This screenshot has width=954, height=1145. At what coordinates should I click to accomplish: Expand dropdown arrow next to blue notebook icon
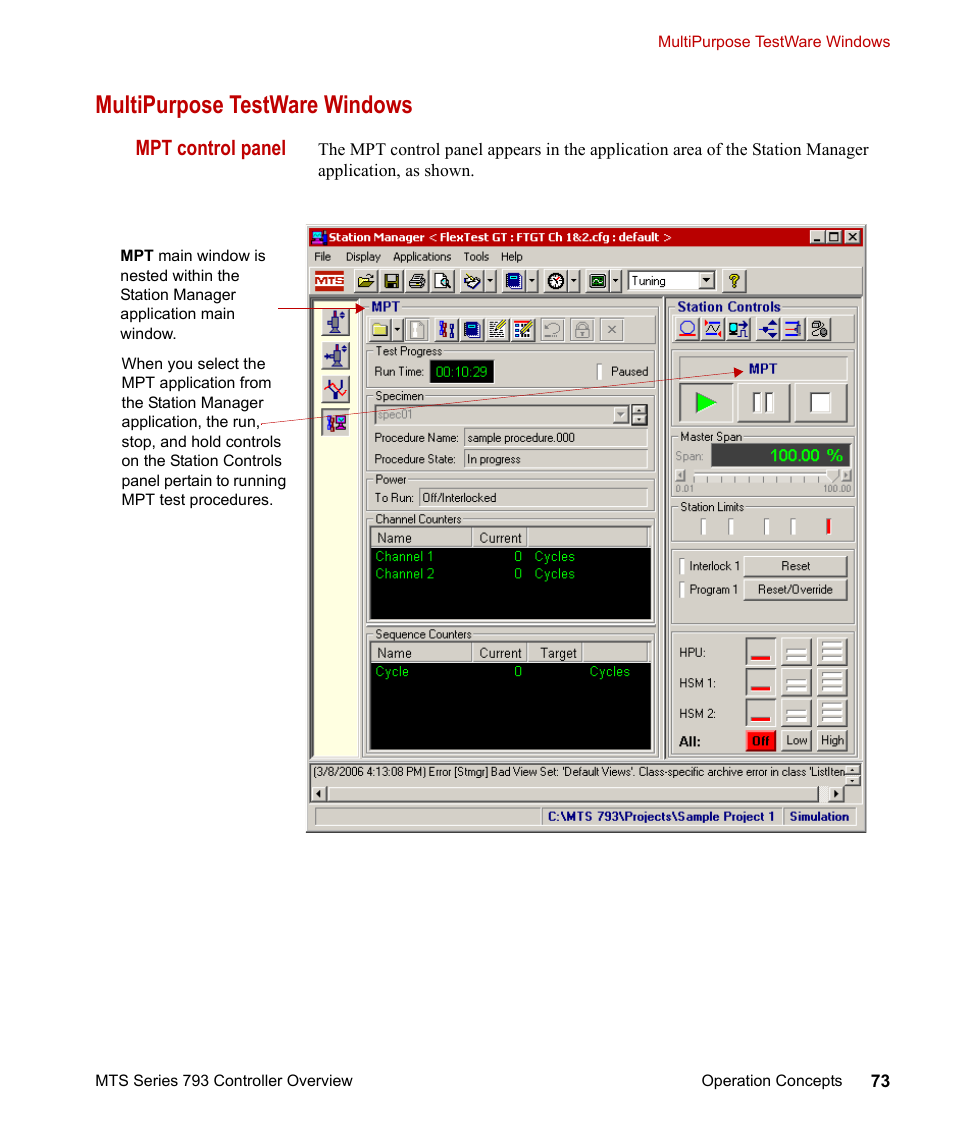click(x=532, y=281)
